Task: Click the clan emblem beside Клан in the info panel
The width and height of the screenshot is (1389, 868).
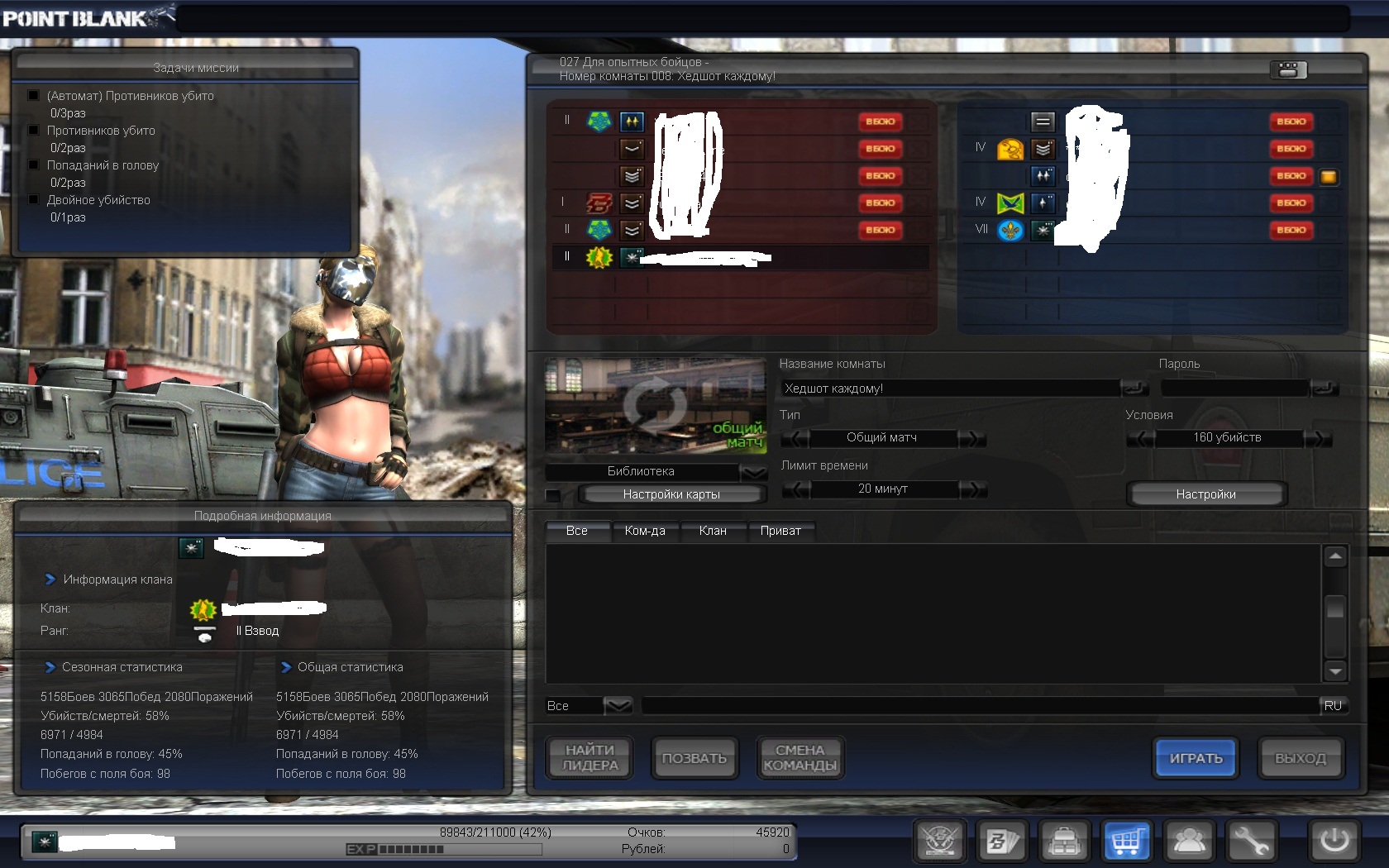Action: [x=203, y=609]
